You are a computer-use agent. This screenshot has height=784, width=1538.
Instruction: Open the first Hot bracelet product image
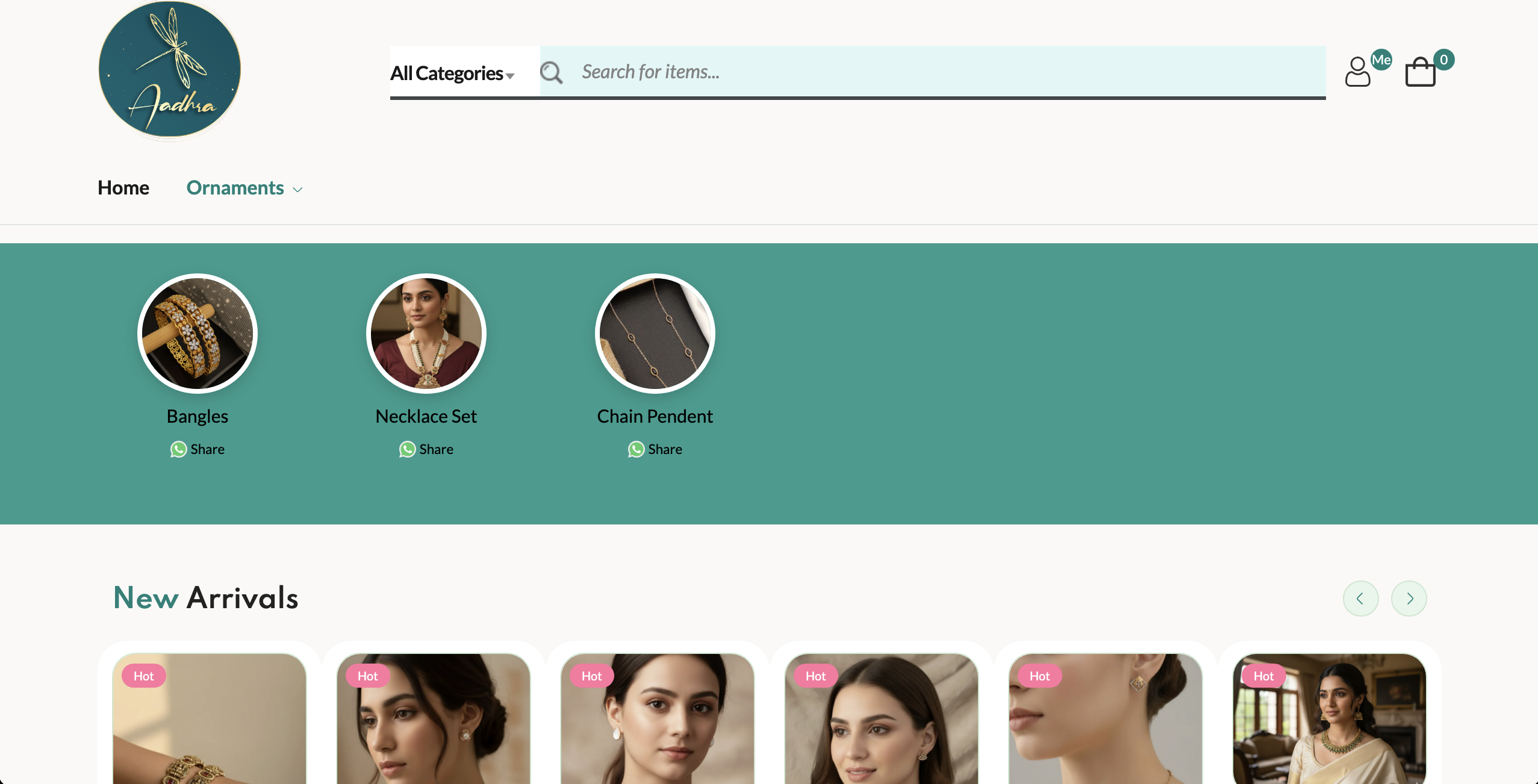pos(210,718)
